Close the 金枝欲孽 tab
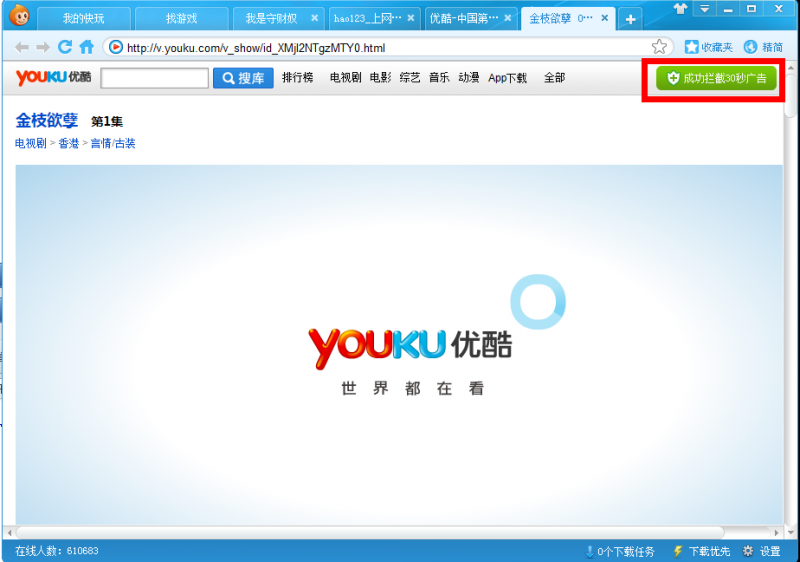 point(605,18)
